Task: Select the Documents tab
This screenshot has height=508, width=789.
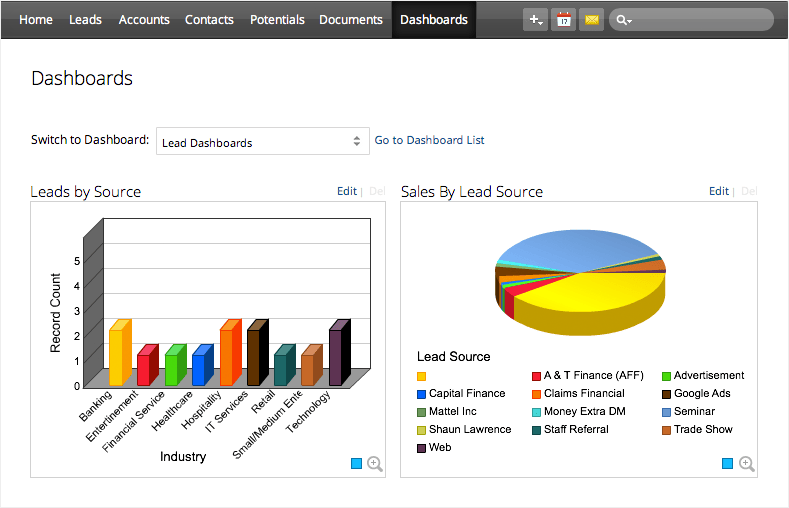Action: 351,20
